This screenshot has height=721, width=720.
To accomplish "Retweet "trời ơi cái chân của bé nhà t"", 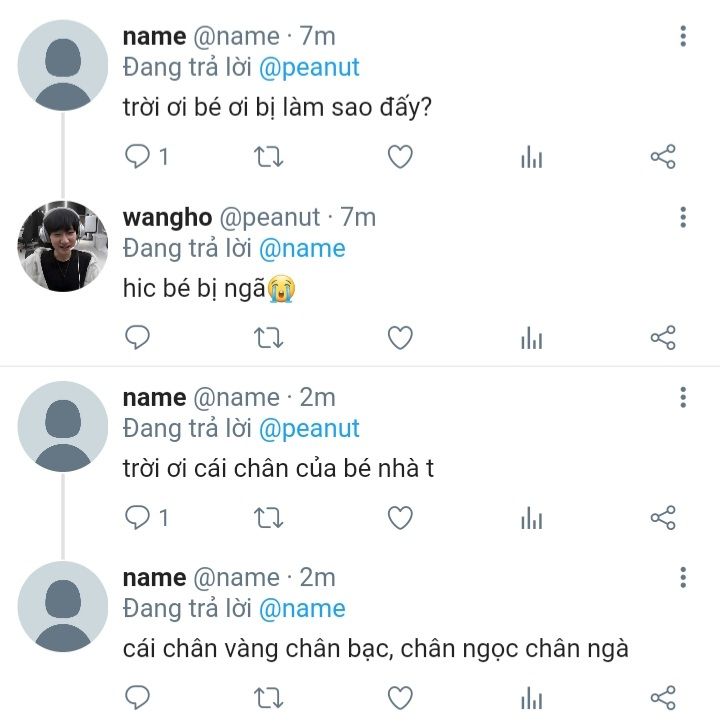I will 269,518.
